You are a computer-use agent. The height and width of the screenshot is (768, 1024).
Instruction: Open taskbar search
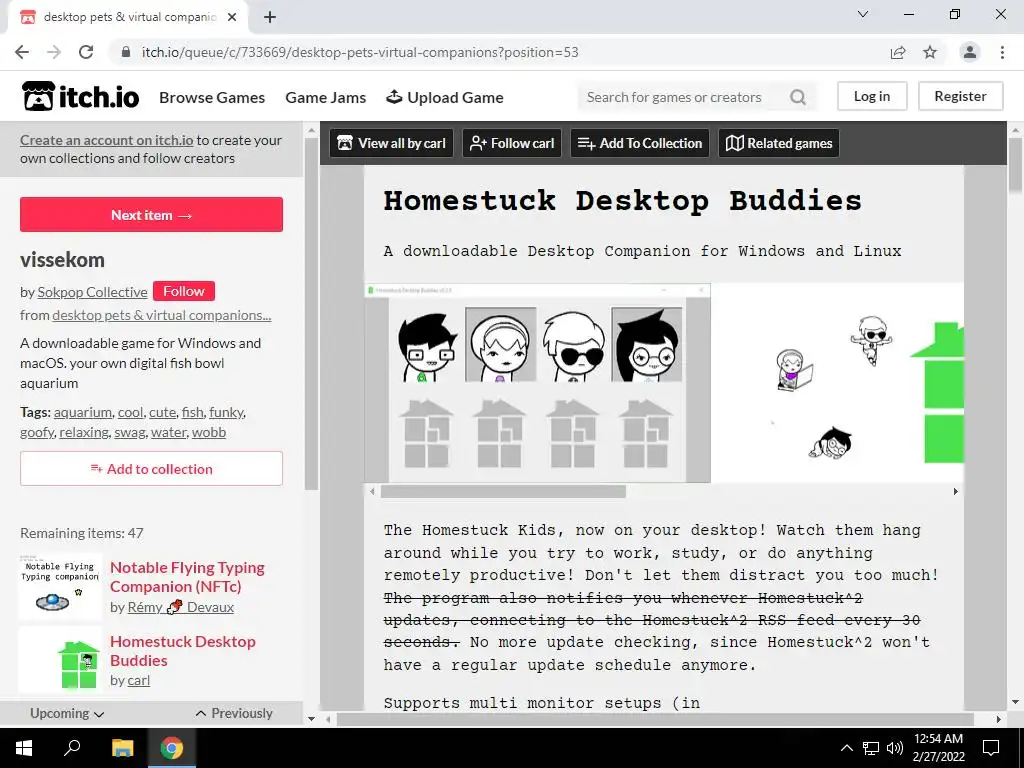pyautogui.click(x=72, y=748)
